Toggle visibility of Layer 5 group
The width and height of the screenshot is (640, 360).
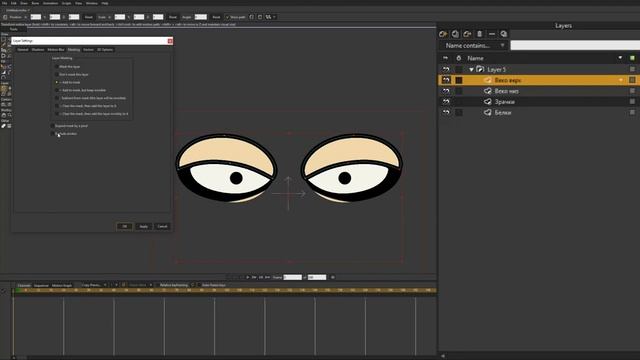pyautogui.click(x=446, y=69)
